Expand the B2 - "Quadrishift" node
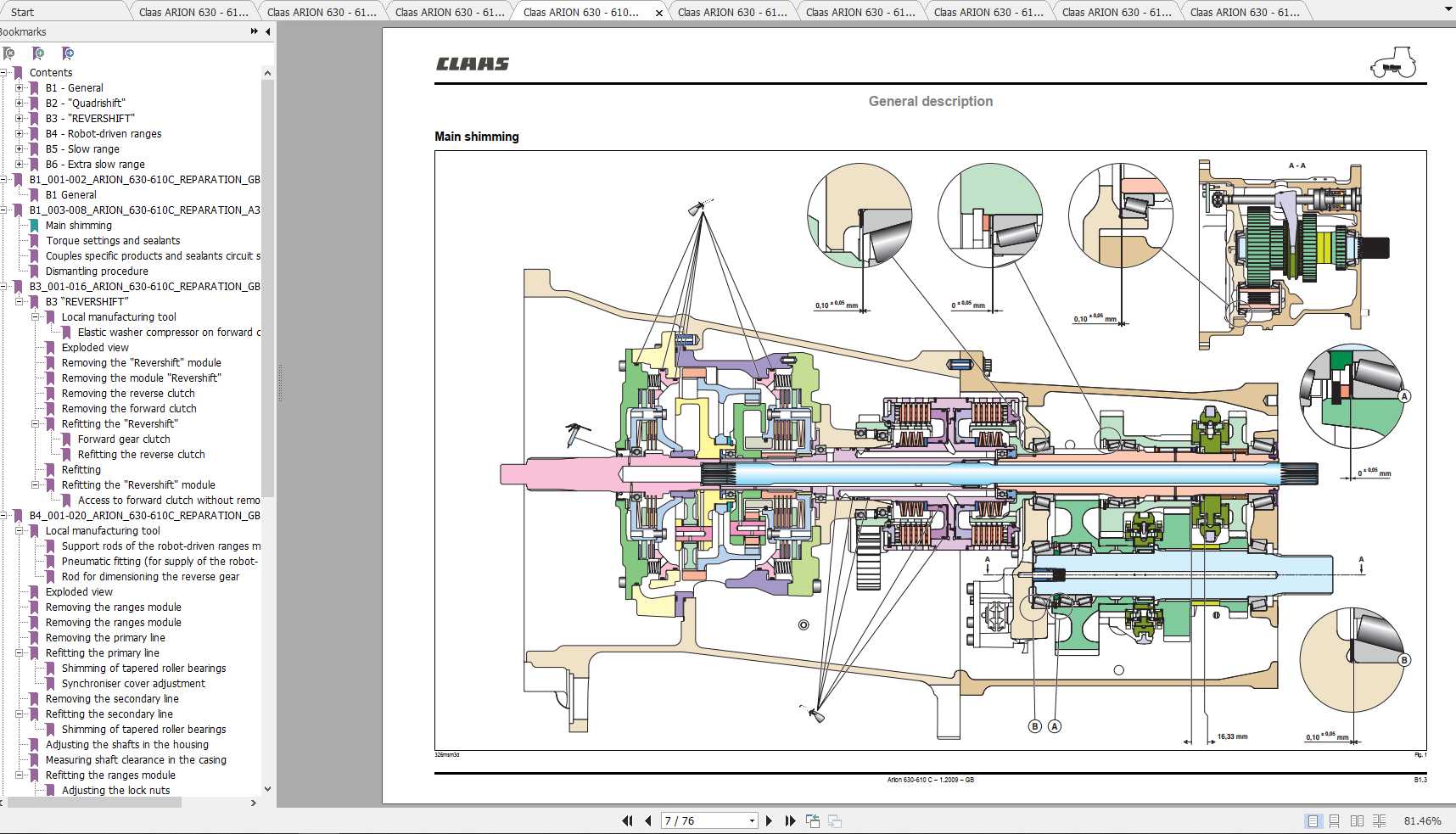 pos(20,104)
